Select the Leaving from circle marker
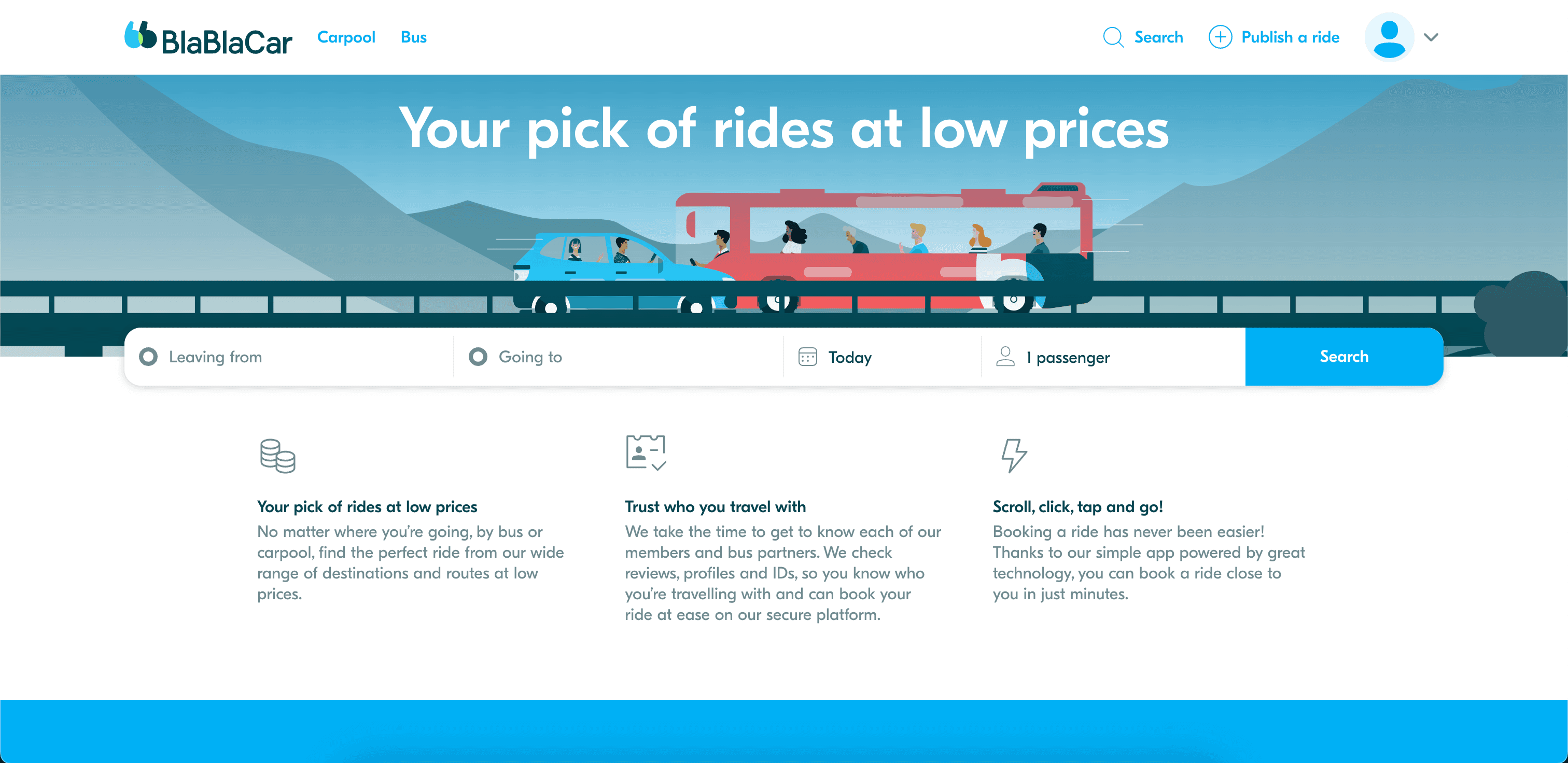Image resolution: width=1568 pixels, height=763 pixels. click(148, 357)
